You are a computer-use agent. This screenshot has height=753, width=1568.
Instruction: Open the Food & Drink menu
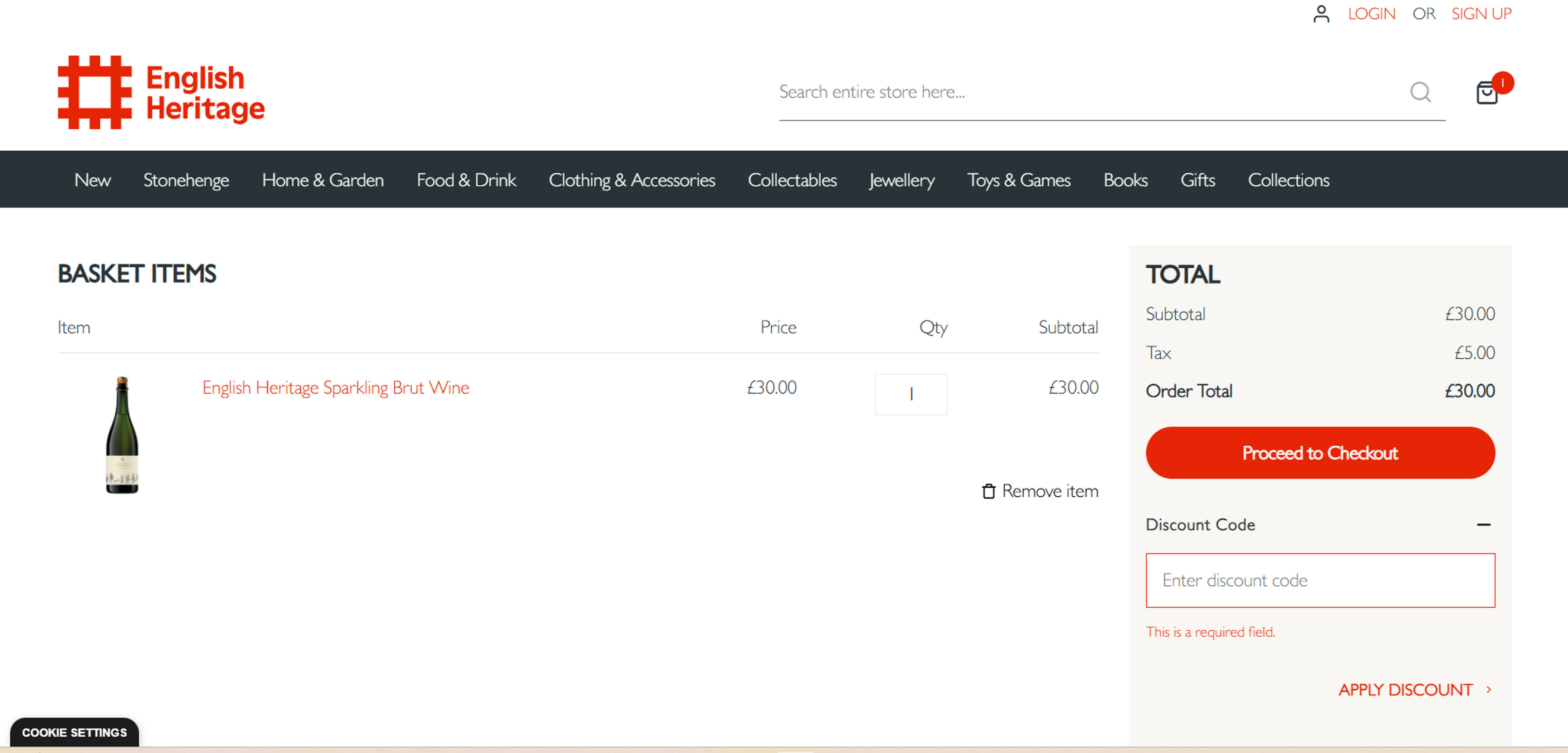[x=466, y=180]
